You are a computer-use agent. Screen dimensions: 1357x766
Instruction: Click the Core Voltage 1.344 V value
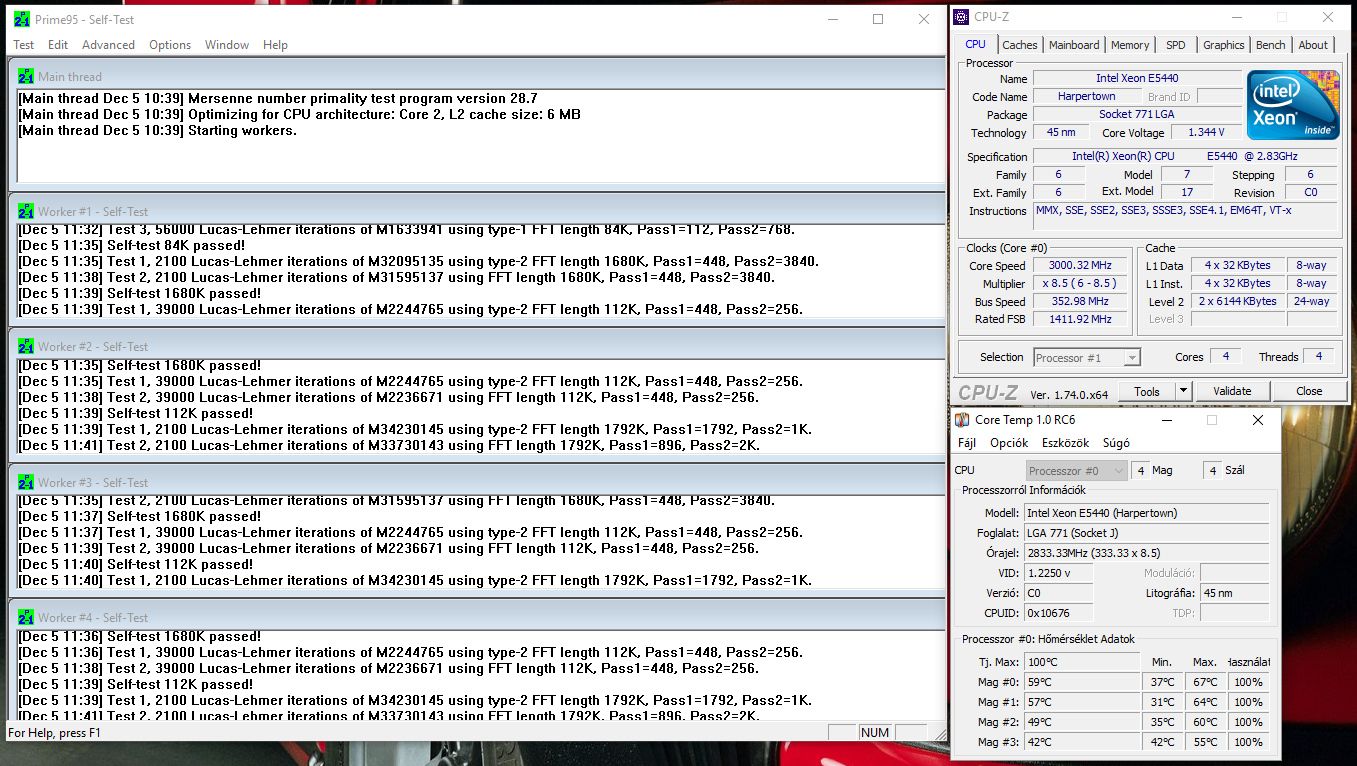1207,132
